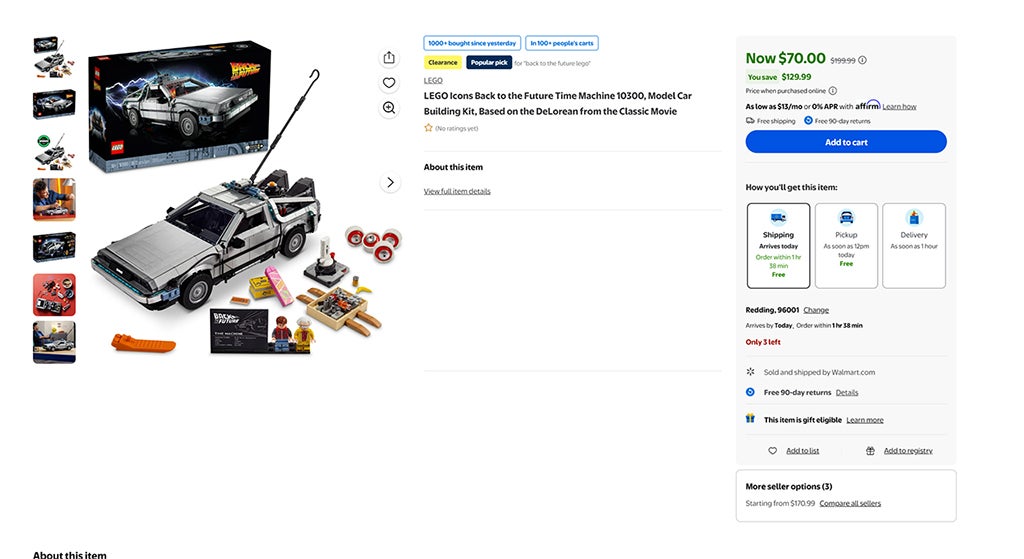Open View full item details
Image resolution: width=1024 pixels, height=559 pixels.
[x=456, y=191]
